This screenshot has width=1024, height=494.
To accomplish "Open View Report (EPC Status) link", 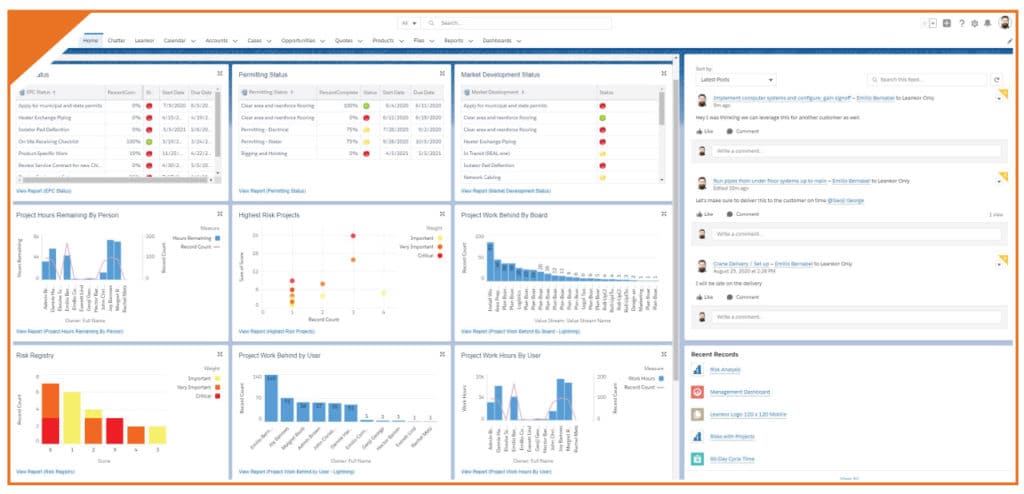I will (x=44, y=191).
